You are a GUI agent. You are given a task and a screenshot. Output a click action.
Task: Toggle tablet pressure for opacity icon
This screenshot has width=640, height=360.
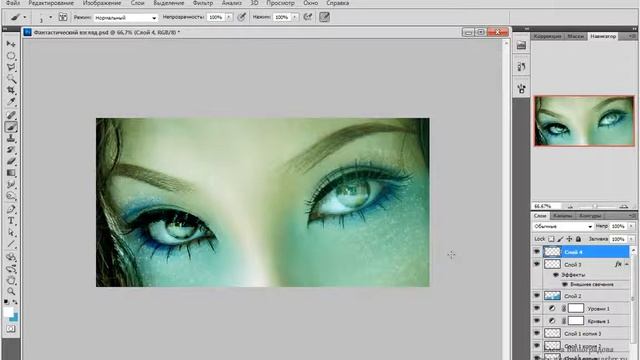tap(242, 17)
